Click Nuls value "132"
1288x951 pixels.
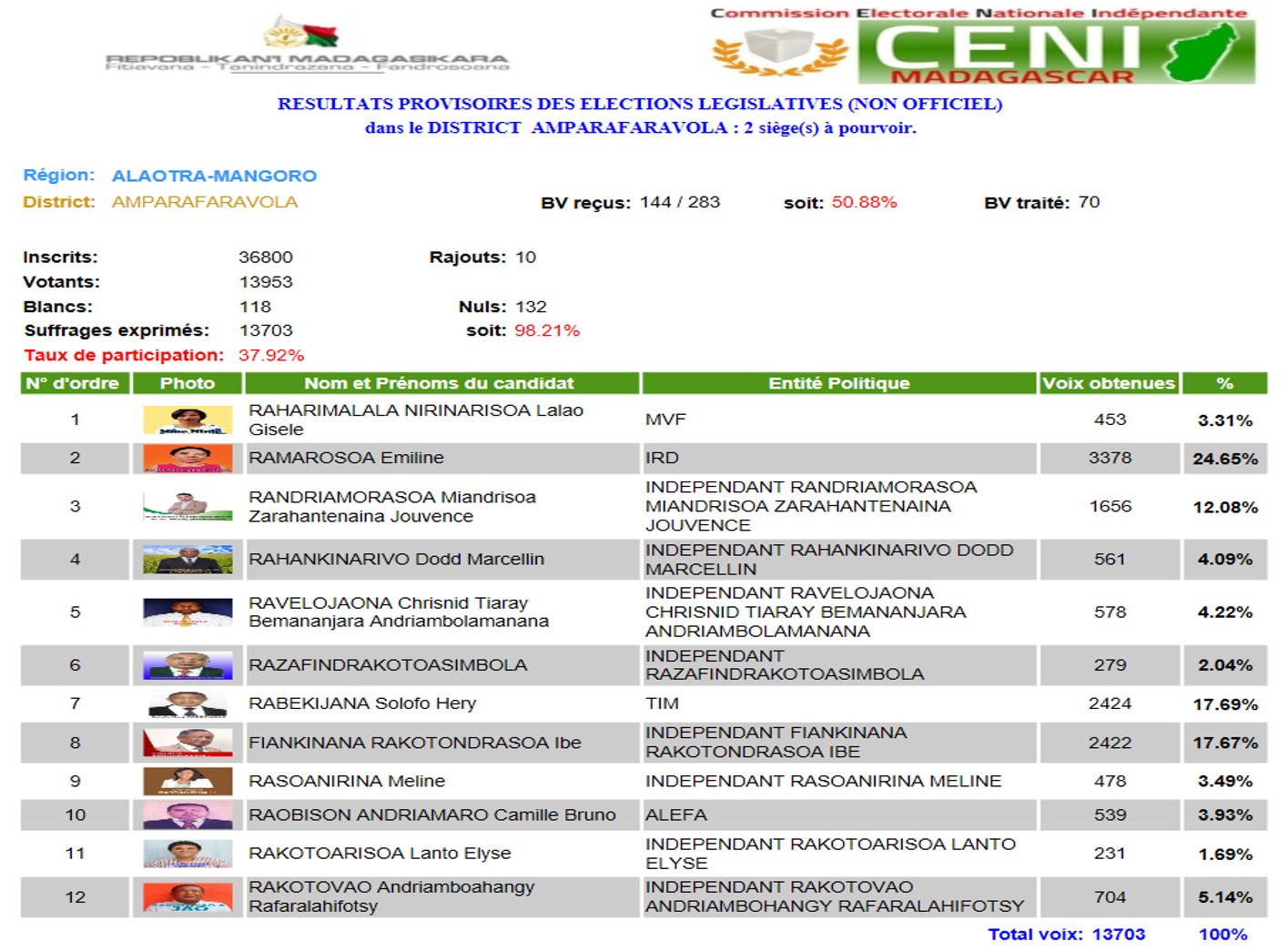[531, 307]
